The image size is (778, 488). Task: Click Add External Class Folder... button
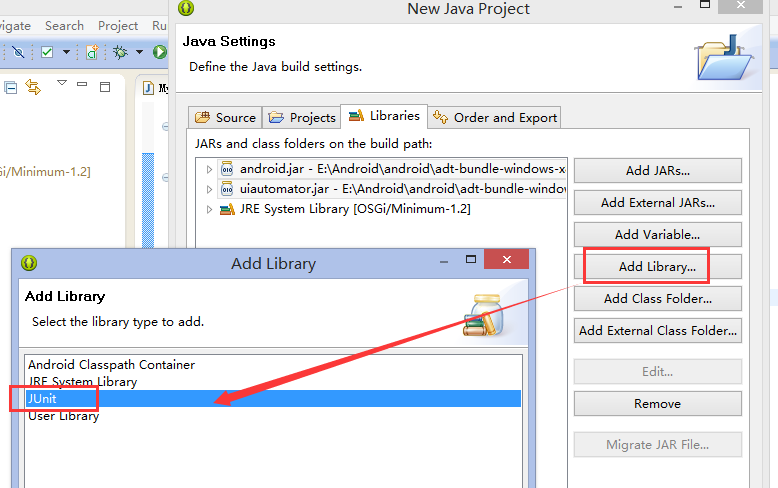pos(657,330)
